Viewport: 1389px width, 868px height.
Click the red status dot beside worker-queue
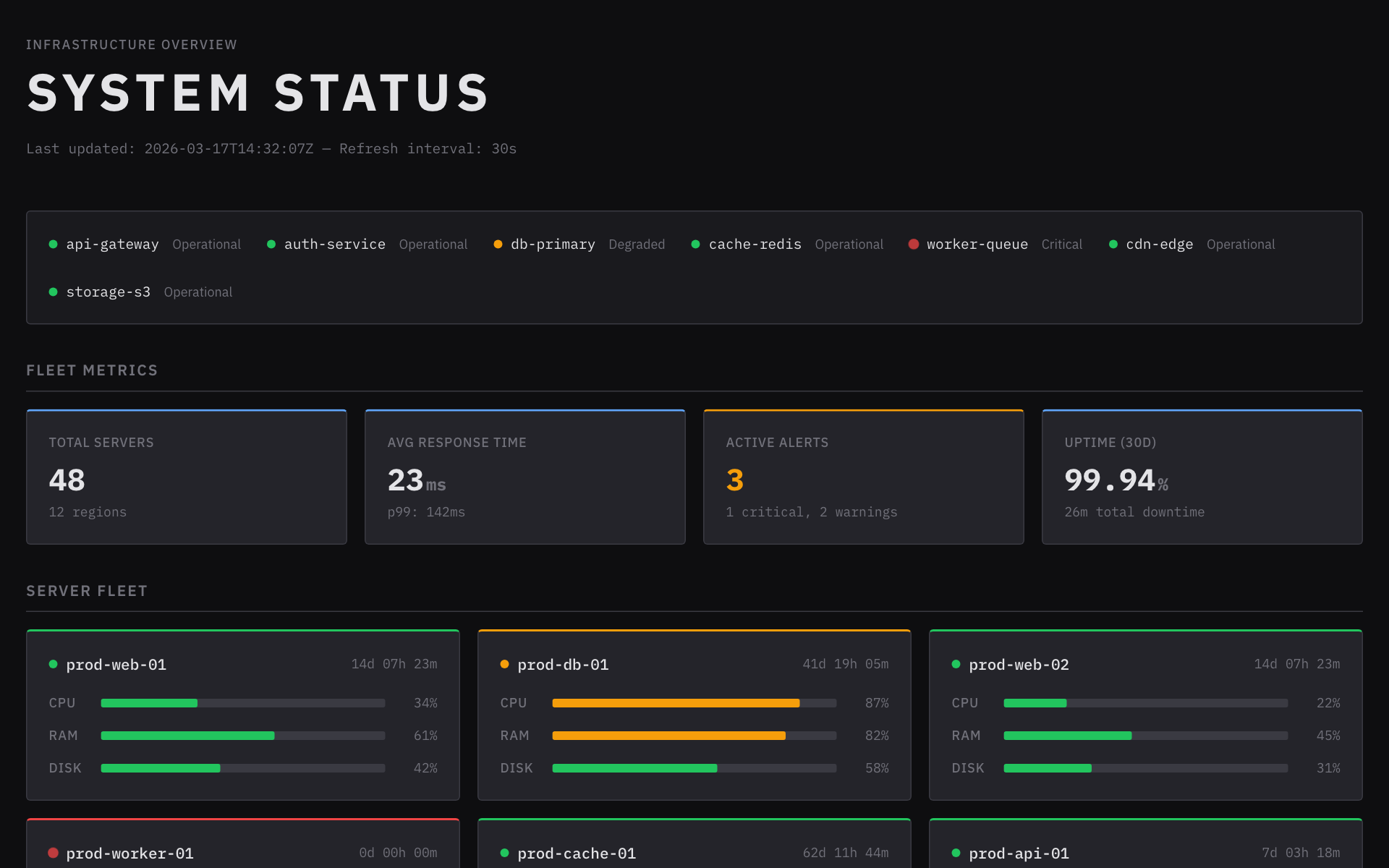point(914,244)
